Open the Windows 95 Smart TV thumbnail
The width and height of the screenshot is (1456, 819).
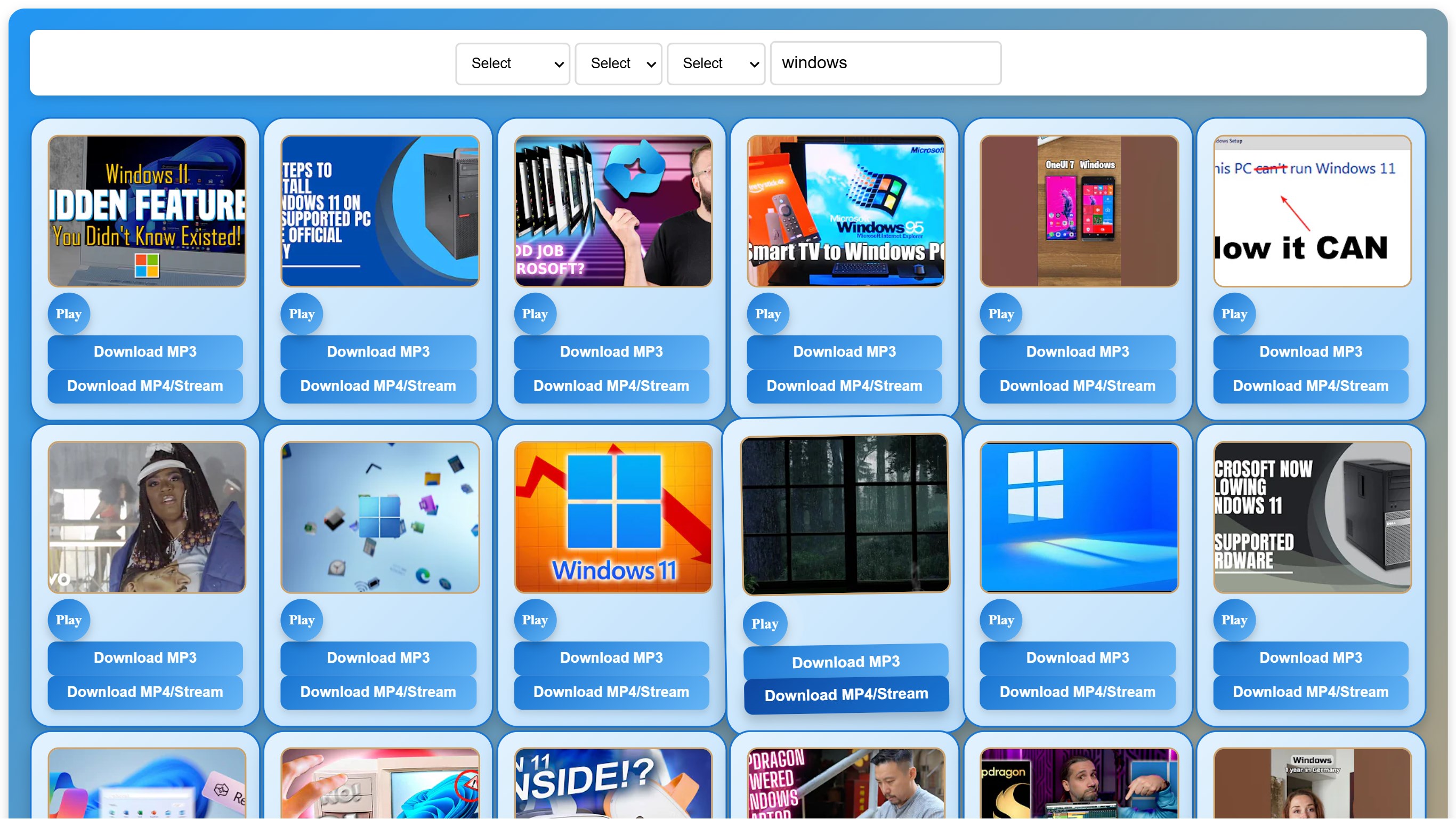pyautogui.click(x=846, y=211)
